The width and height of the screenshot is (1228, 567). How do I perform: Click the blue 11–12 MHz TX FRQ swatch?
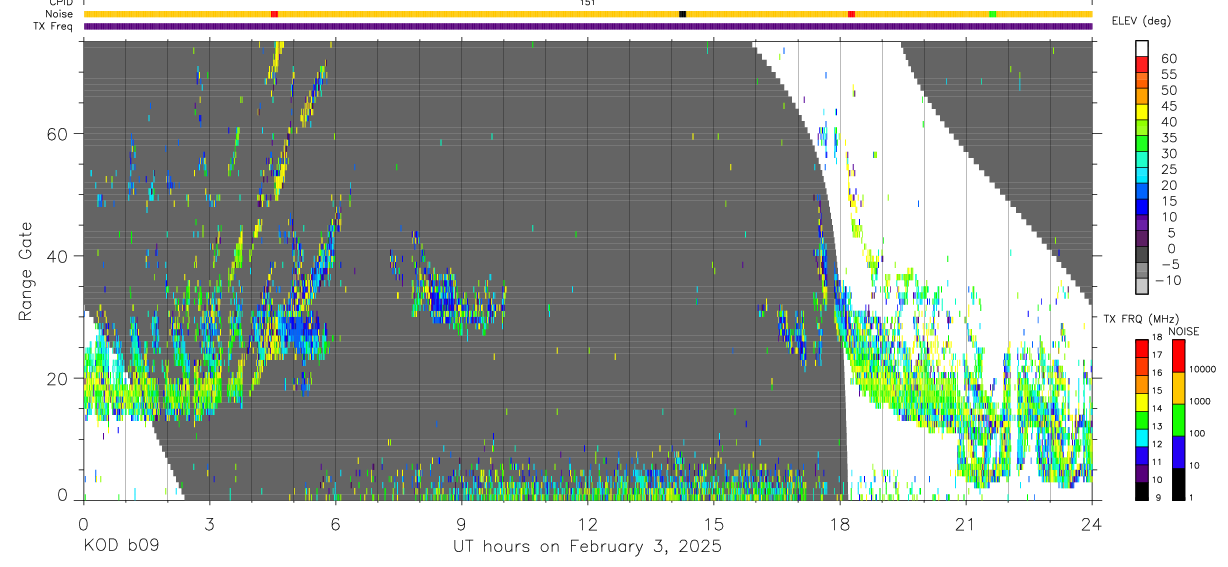pos(1142,455)
